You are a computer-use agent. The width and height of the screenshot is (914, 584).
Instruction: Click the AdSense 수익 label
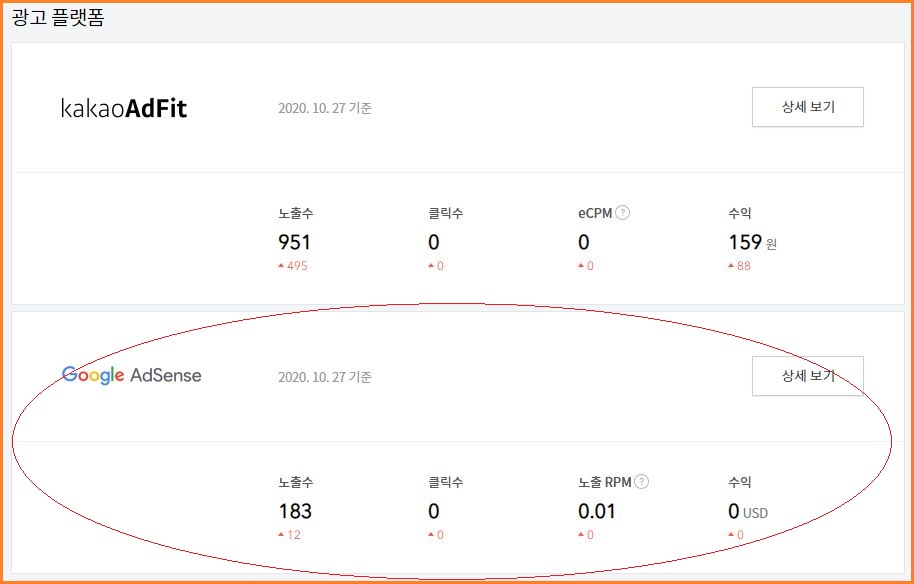tap(740, 483)
